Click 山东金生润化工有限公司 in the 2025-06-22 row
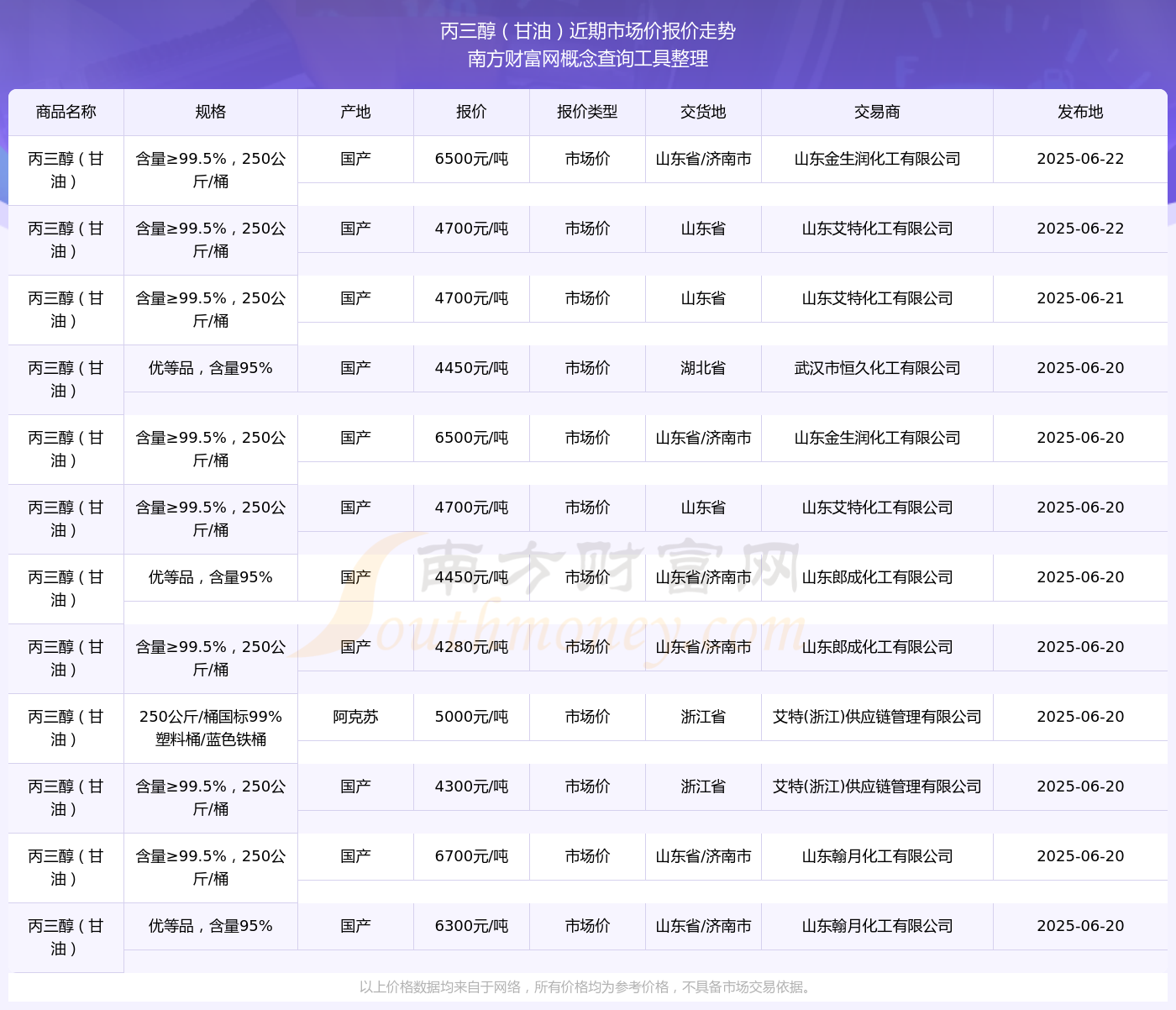 pos(877,159)
